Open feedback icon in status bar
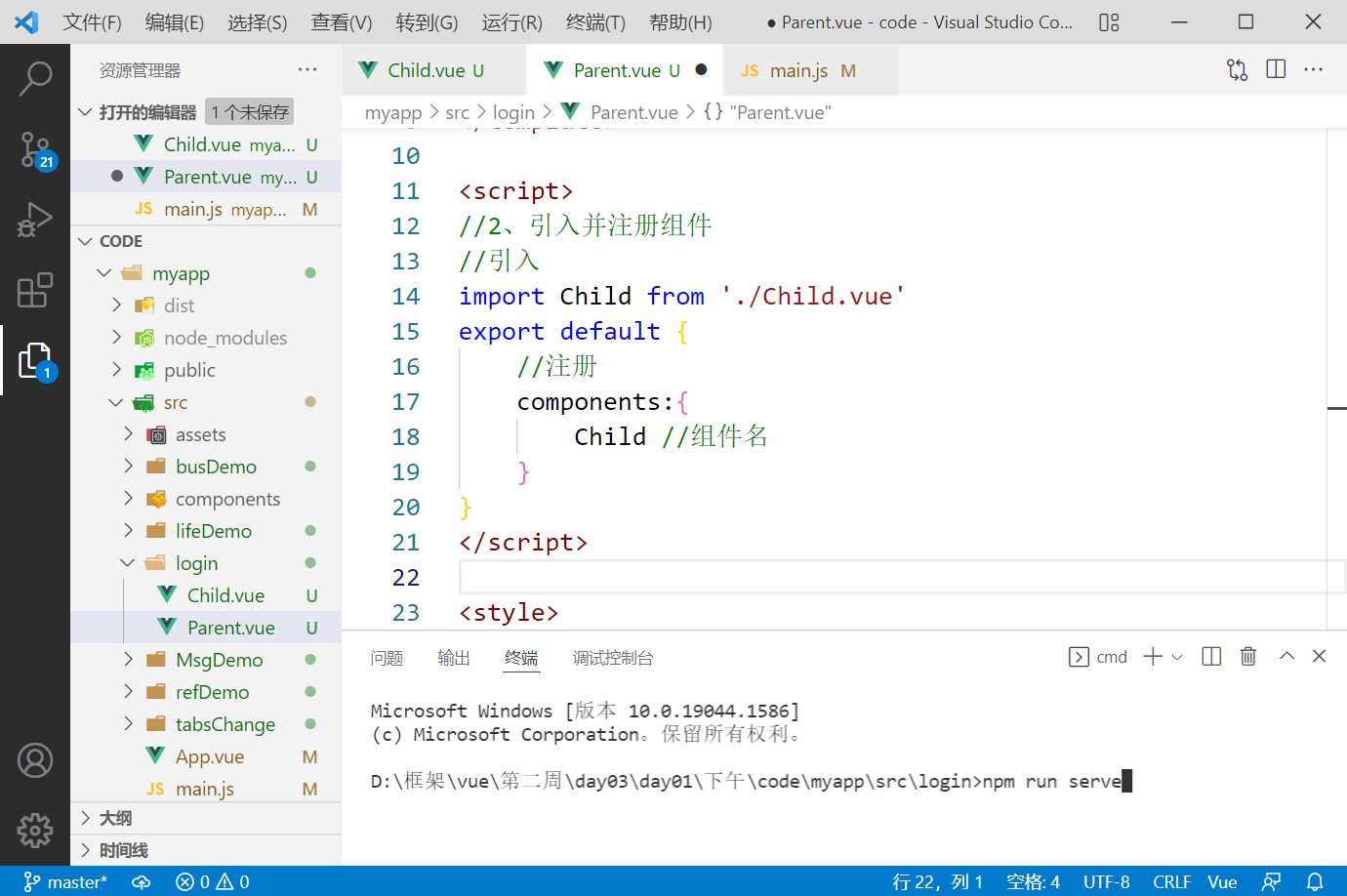 [x=1271, y=882]
